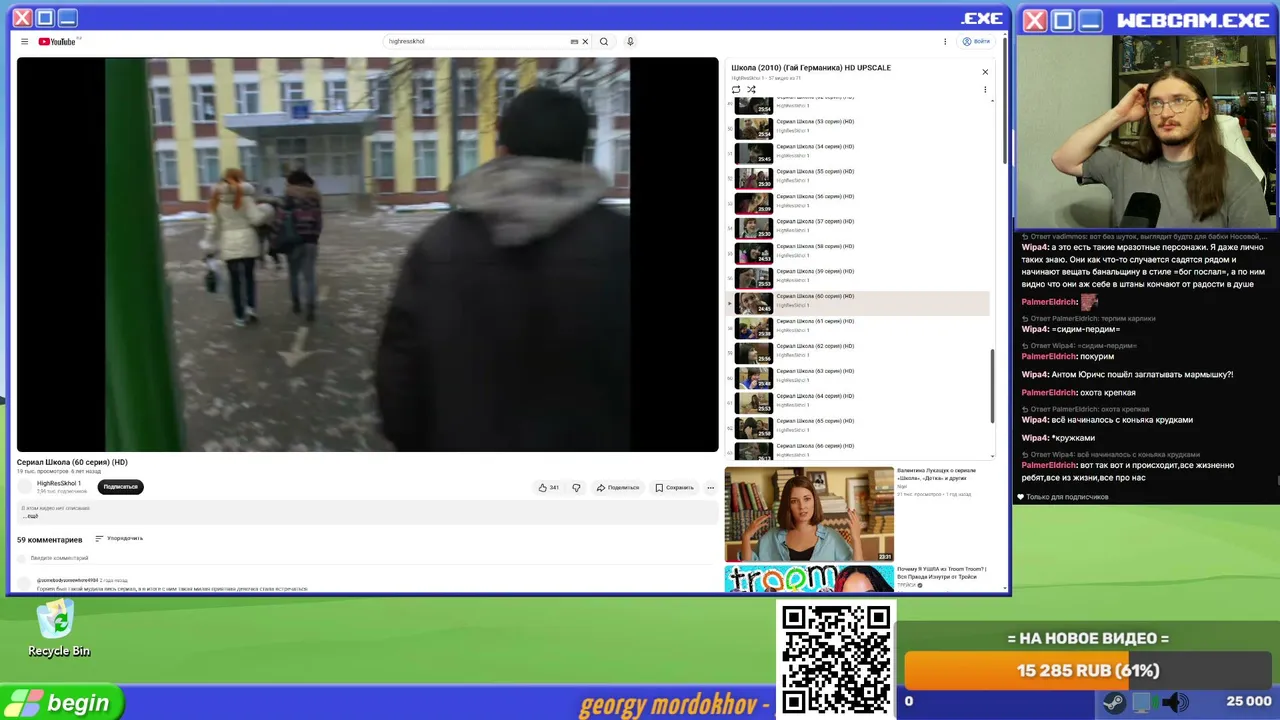Open the HighResSkhol 1 channel name link
Screen dimensions: 1280x720
[x=59, y=484]
